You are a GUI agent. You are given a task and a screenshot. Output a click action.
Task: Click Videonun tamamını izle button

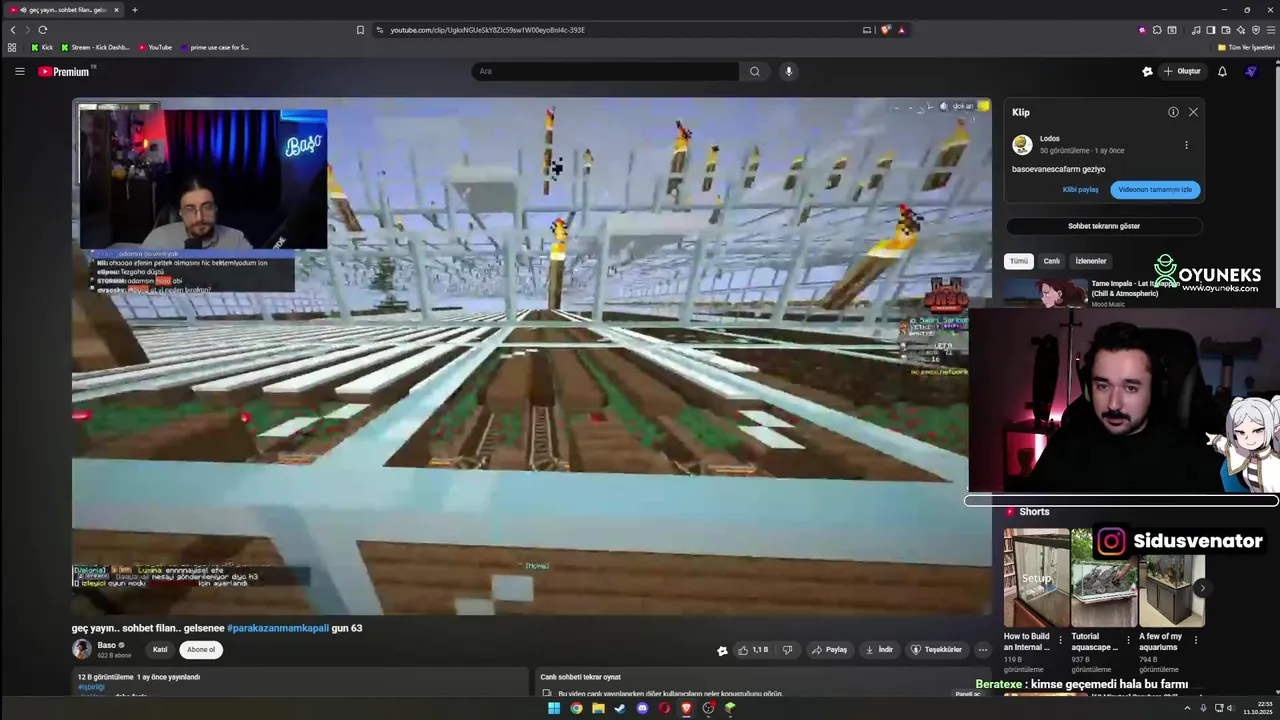(1155, 189)
